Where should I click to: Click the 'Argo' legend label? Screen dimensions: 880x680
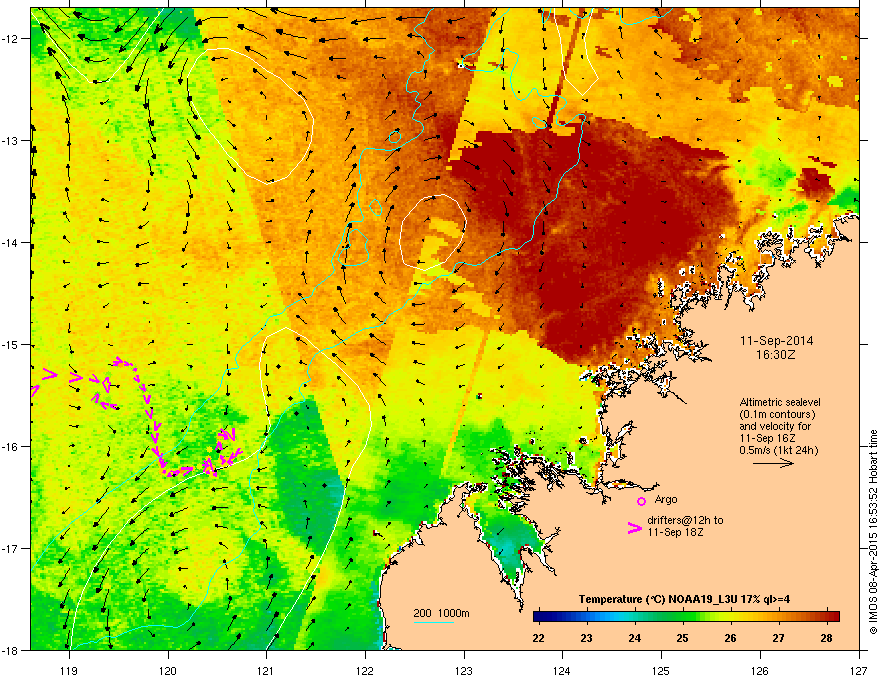pos(666,500)
